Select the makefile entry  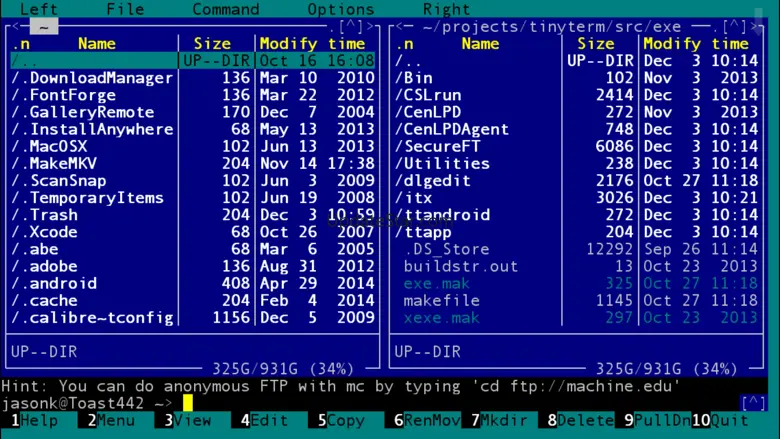[441, 300]
